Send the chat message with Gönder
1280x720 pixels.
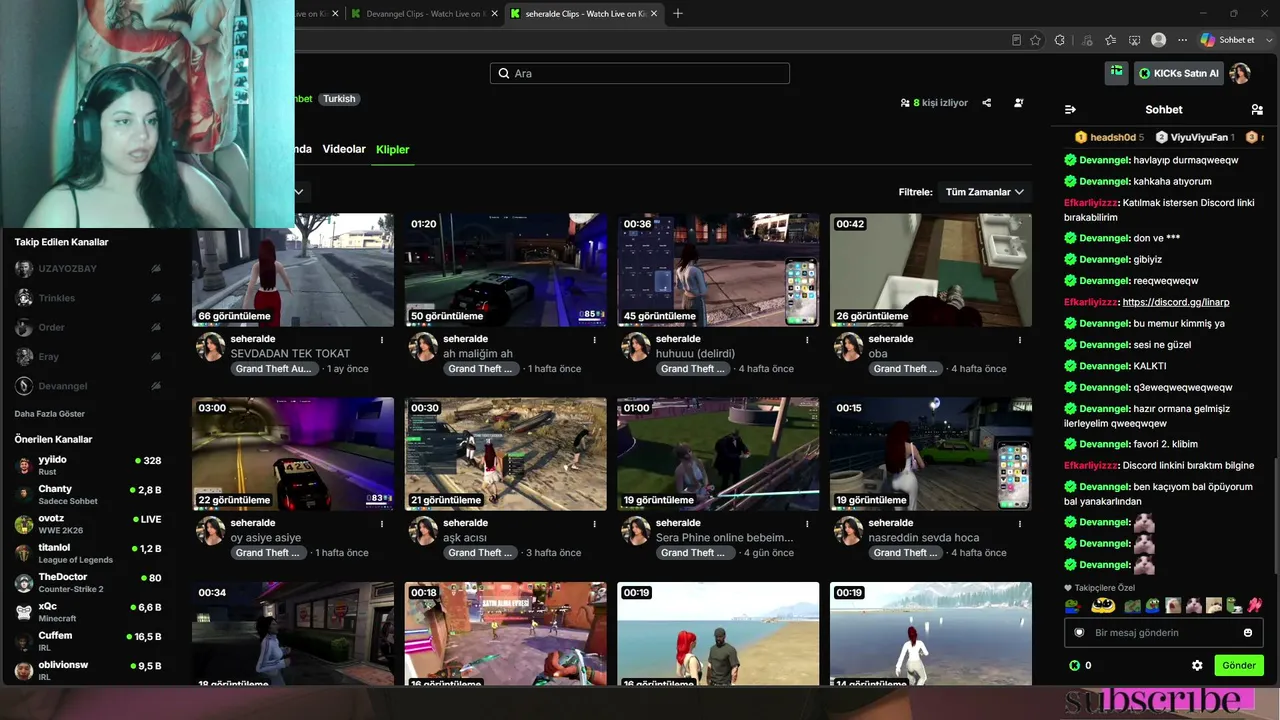click(x=1238, y=665)
